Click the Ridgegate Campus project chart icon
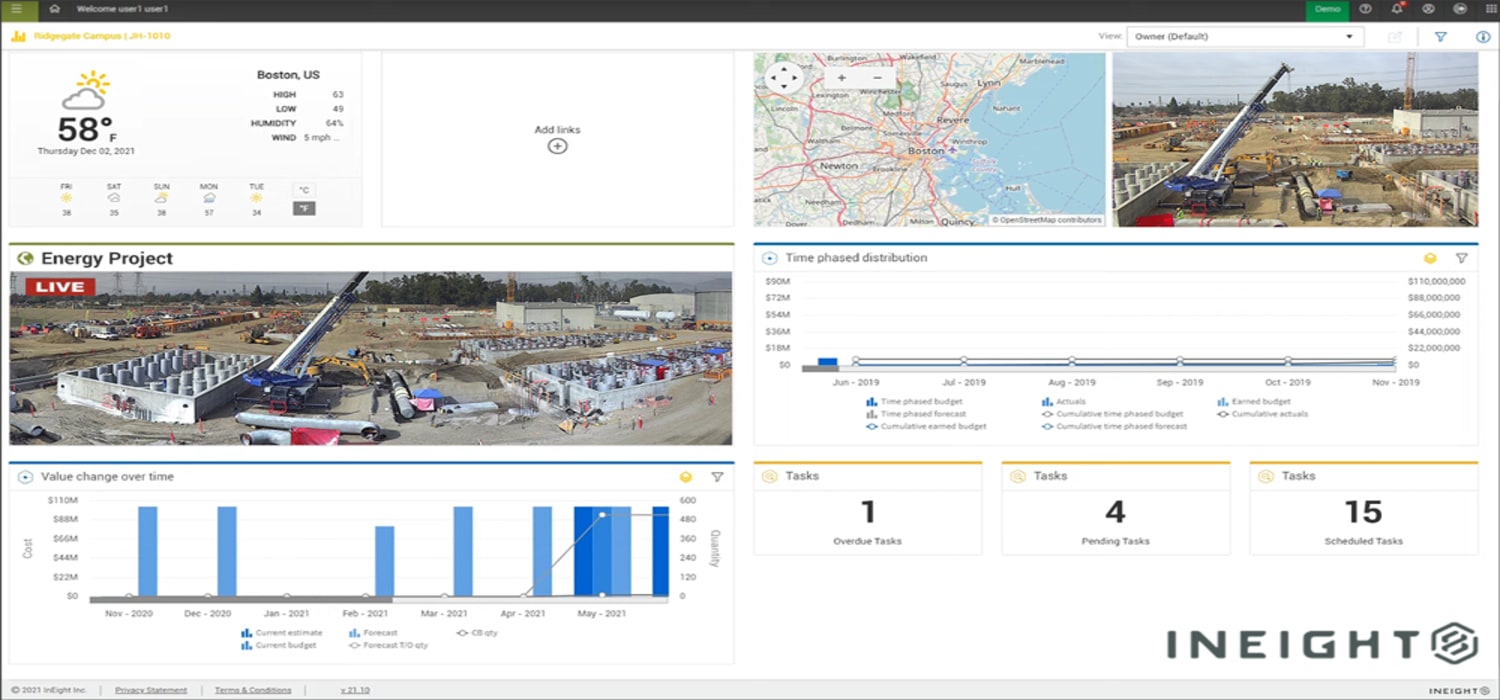 point(18,36)
